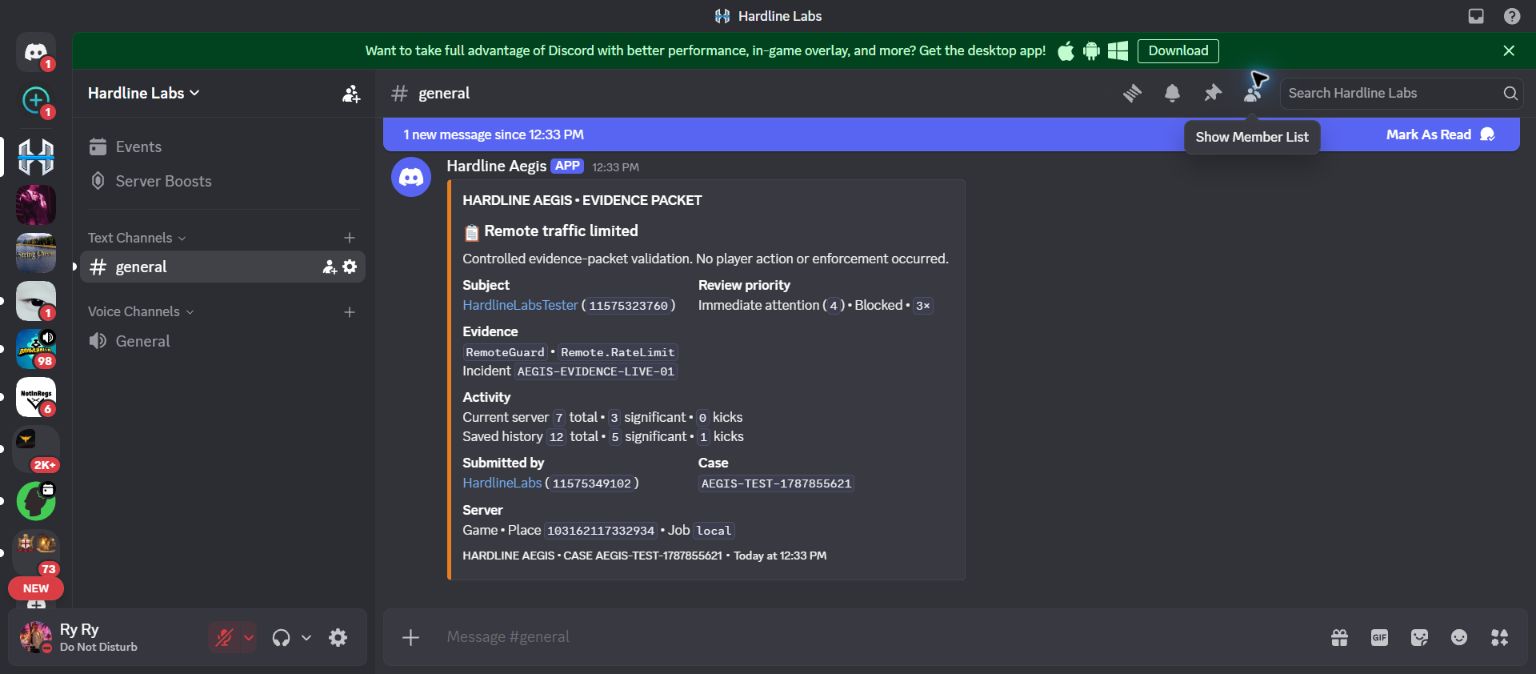Viewport: 1536px width, 674px height.
Task: Add a new voice channel plus
Action: (349, 312)
